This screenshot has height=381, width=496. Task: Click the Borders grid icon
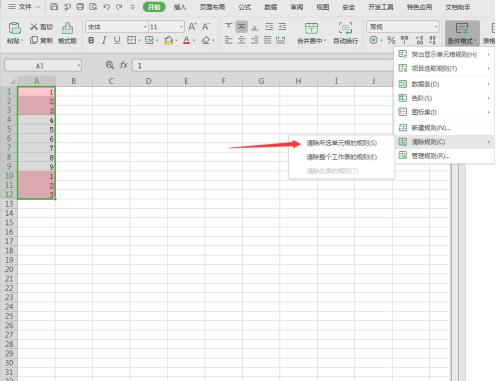tap(131, 40)
